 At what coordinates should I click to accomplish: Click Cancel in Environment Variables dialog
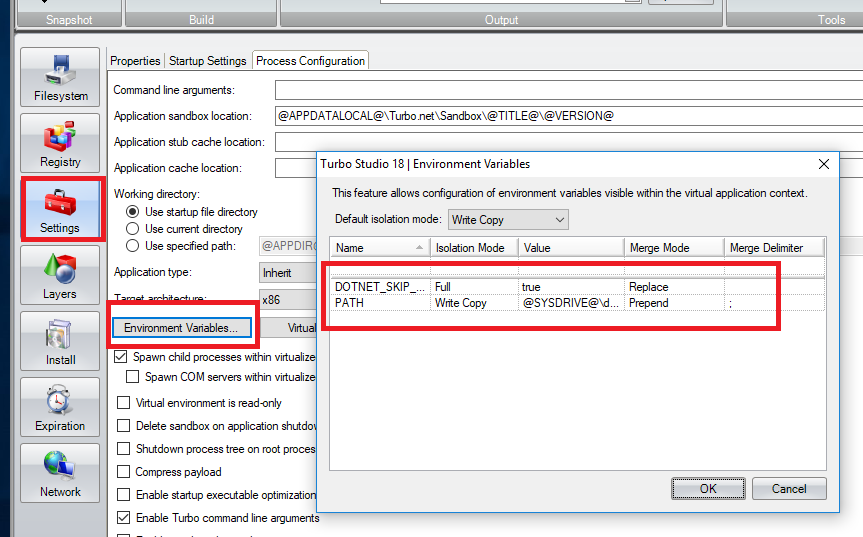tap(789, 489)
